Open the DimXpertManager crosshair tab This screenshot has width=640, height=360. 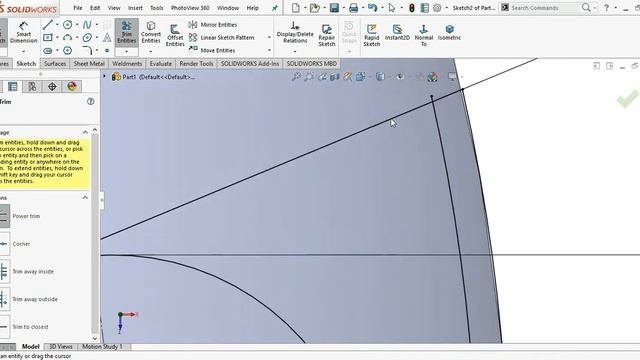tap(52, 86)
